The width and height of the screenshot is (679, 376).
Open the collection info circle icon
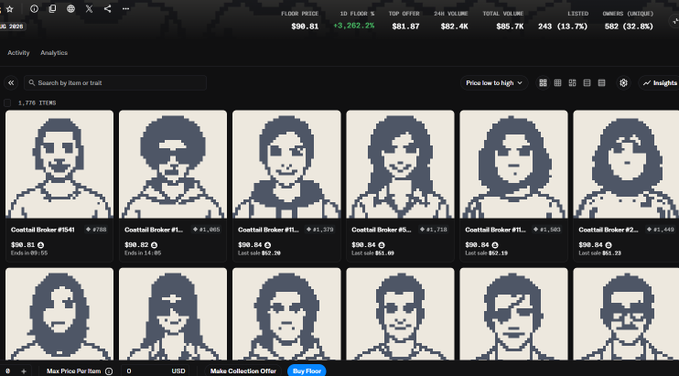(34, 9)
